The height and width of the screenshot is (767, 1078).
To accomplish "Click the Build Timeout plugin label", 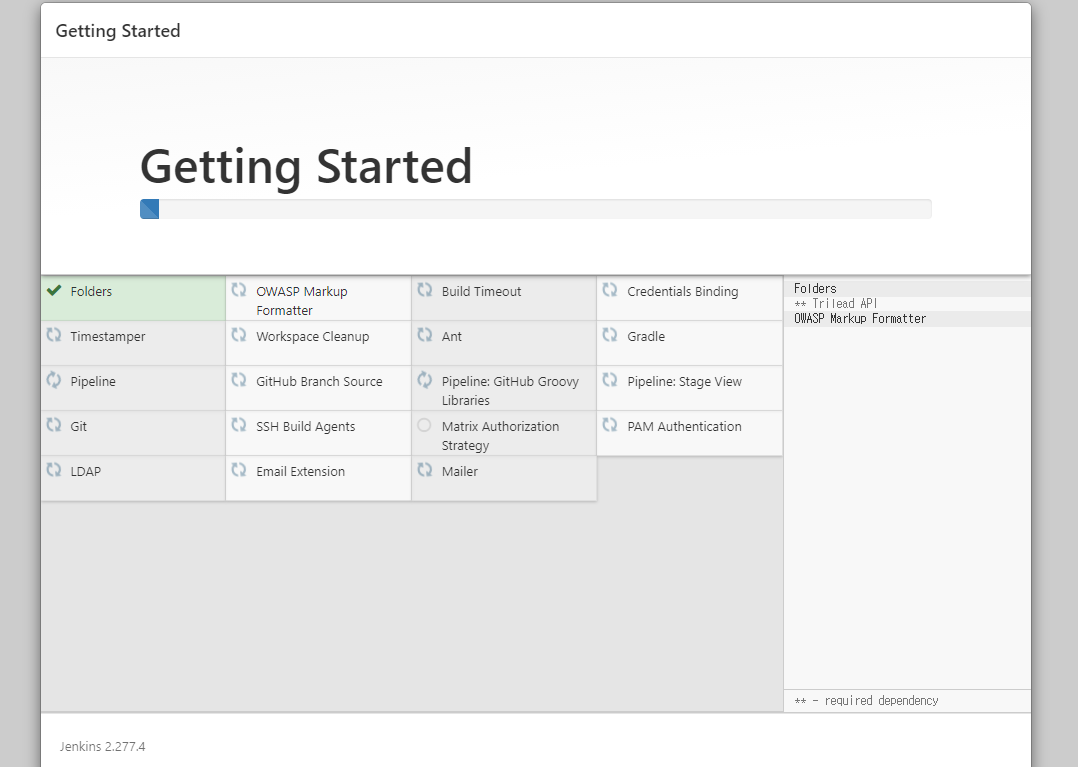I will [481, 291].
